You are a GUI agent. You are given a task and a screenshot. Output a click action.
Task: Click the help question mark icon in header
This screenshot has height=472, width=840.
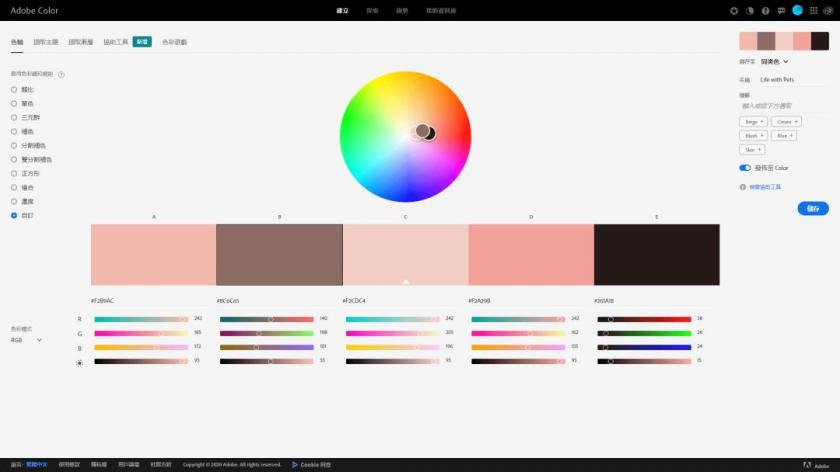coord(766,11)
